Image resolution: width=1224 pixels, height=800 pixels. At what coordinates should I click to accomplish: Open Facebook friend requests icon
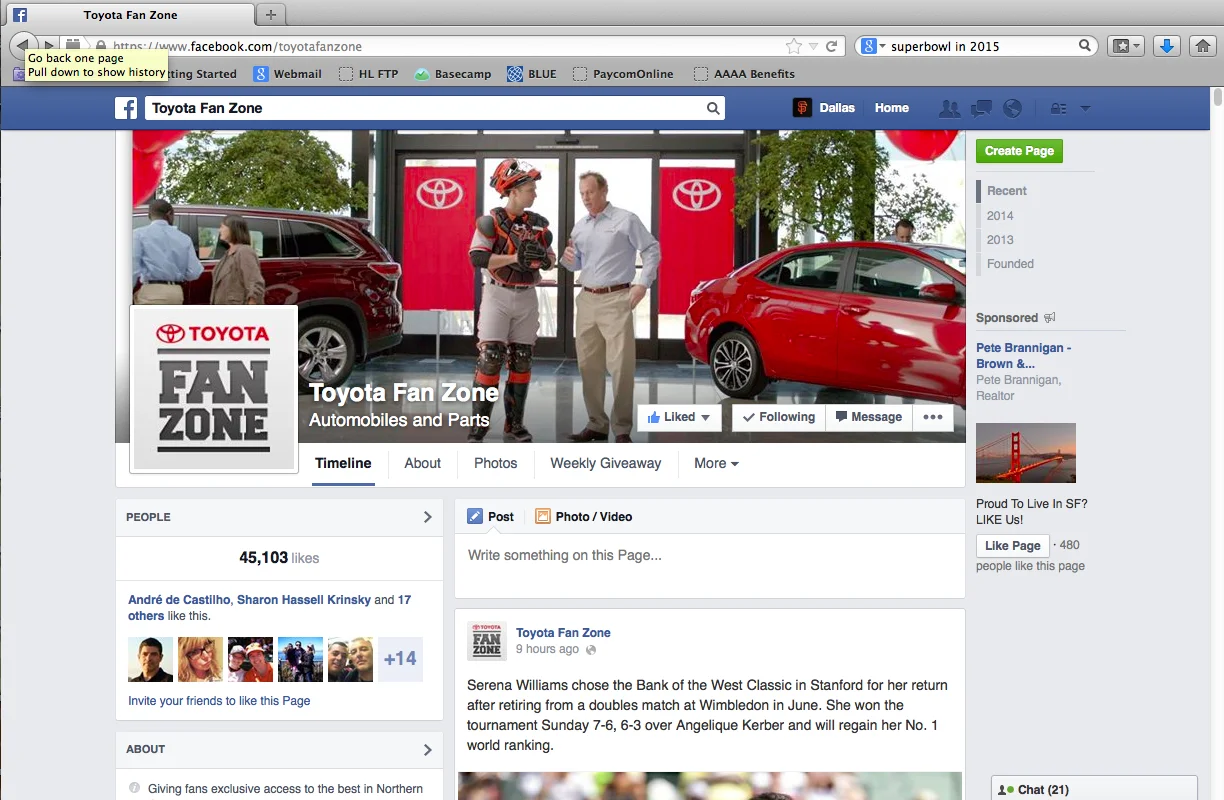(949, 108)
